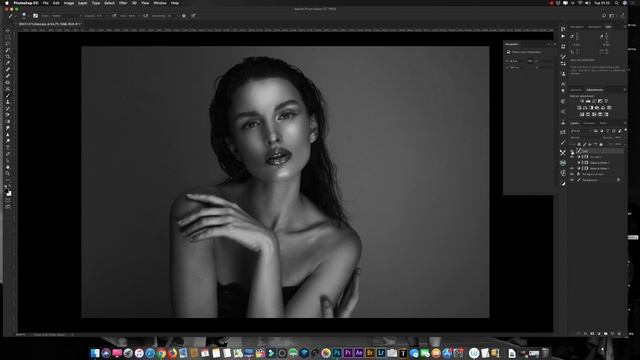Switch to the Libraries tab
Image resolution: width=640 pixels, height=360 pixels.
[x=576, y=90]
